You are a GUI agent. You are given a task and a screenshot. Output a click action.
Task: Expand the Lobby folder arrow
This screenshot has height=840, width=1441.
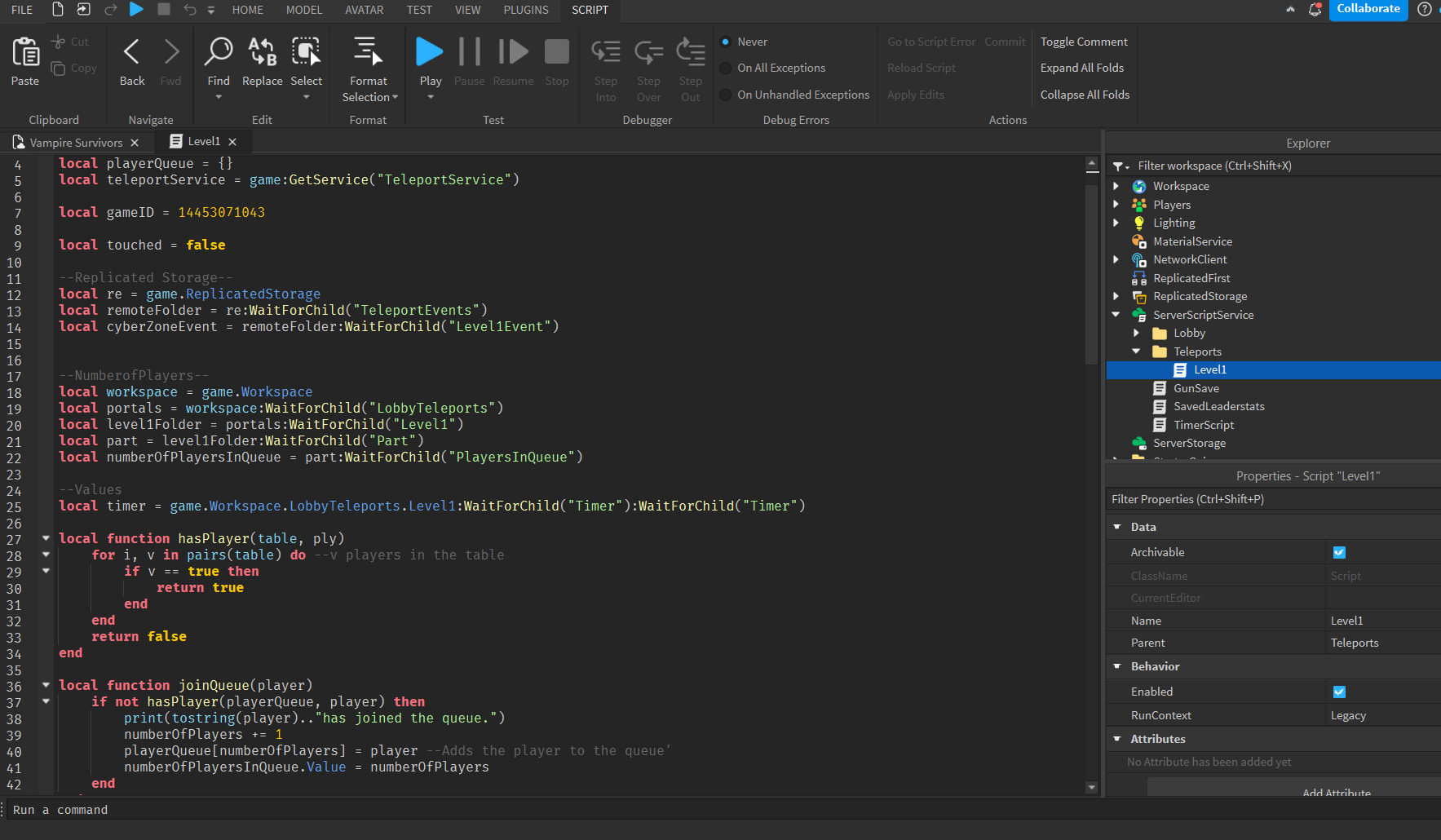[1137, 333]
